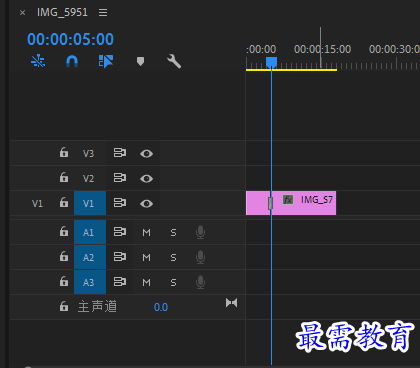Click the master track output icon

pos(231,303)
